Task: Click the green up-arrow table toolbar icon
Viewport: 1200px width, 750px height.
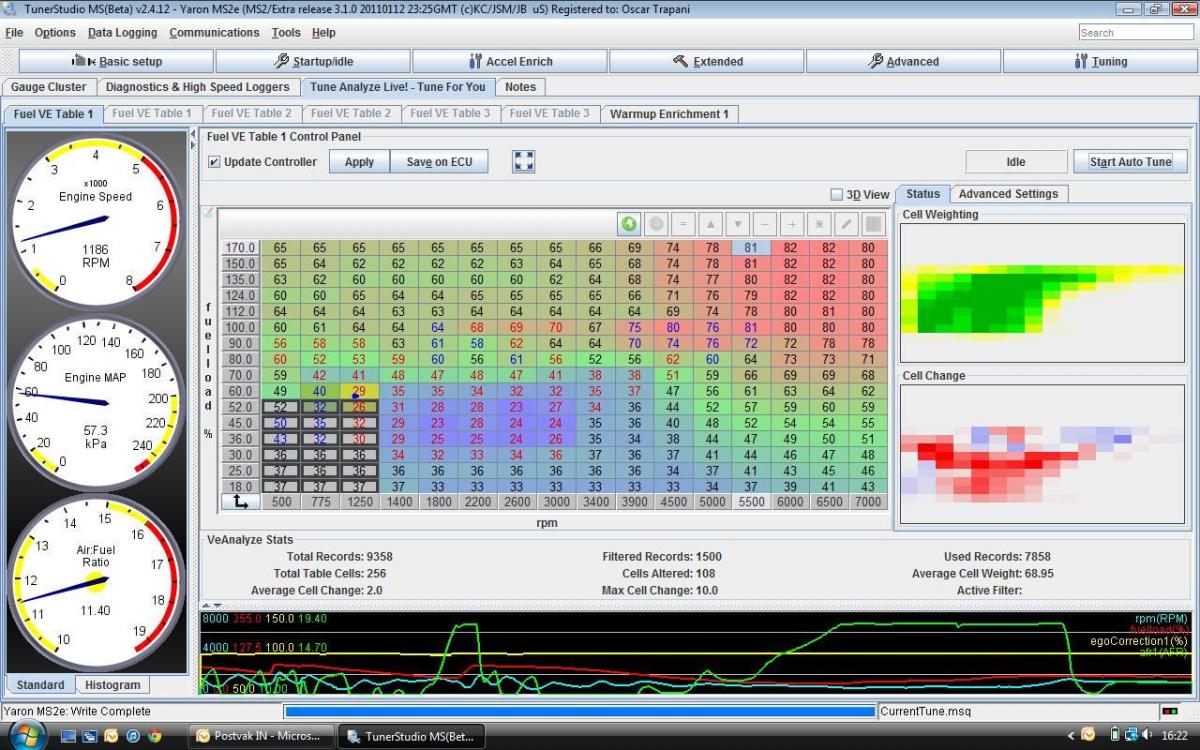Action: coord(629,224)
